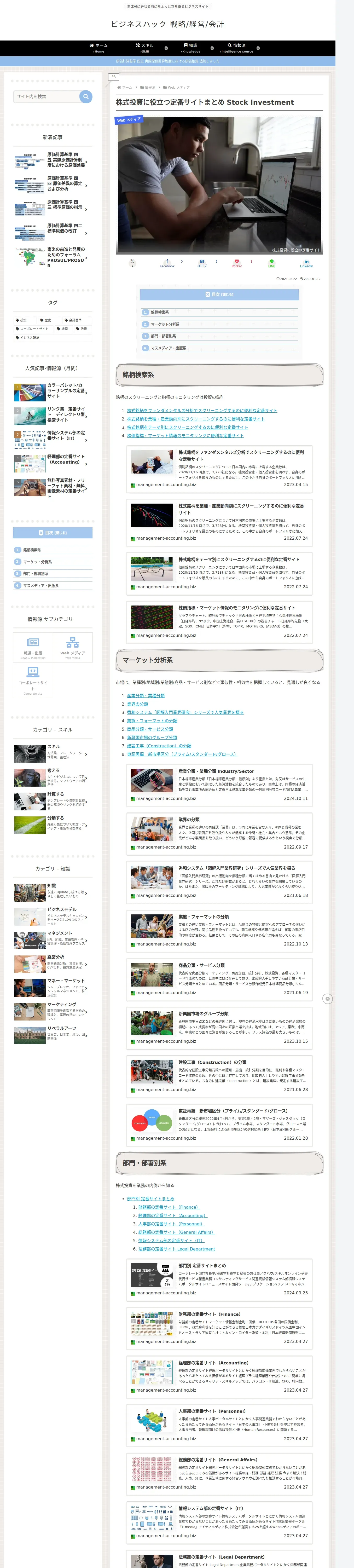The width and height of the screenshot is (354, 1568).
Task: Open card 東証再編 新市場区分
Action: click(x=219, y=1124)
